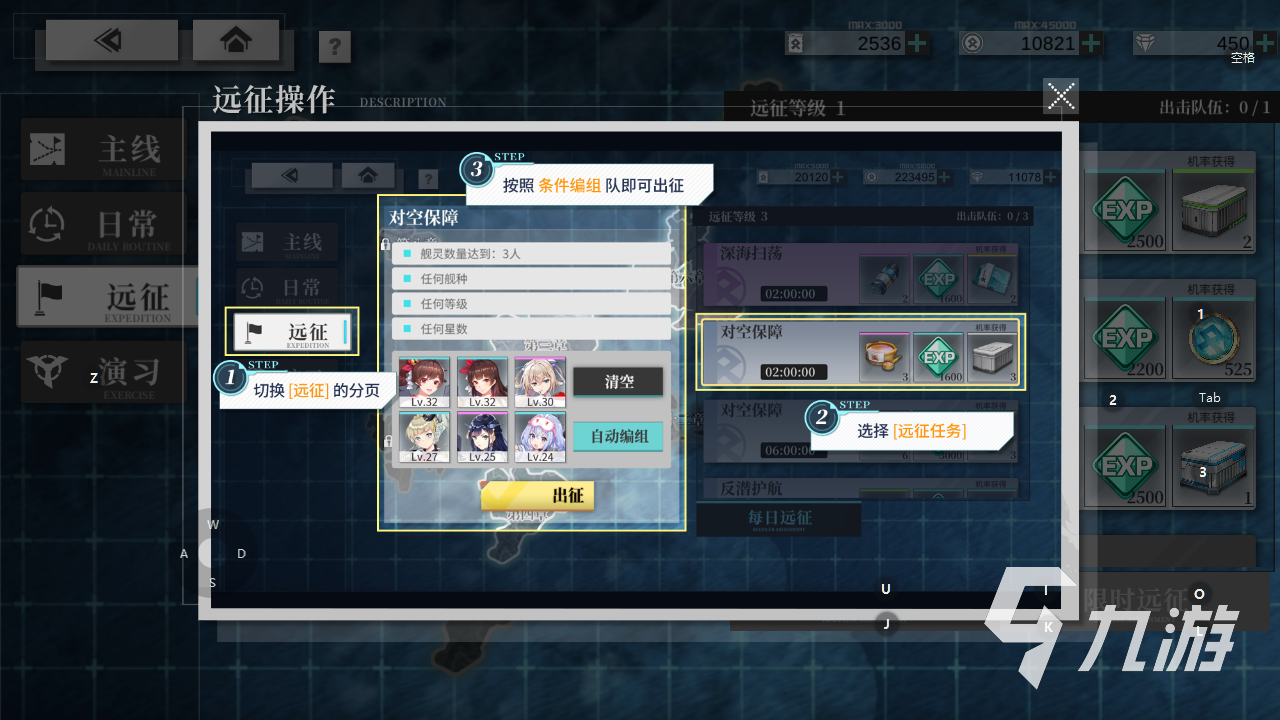The height and width of the screenshot is (720, 1280).
Task: Click the 出征 depart button
Action: 538,495
